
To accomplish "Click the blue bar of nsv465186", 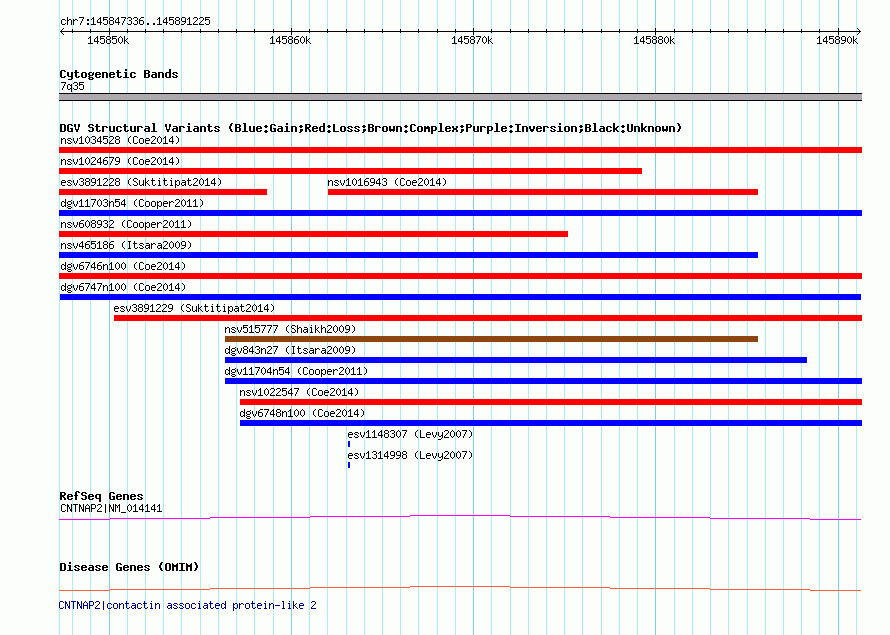I will tap(409, 255).
